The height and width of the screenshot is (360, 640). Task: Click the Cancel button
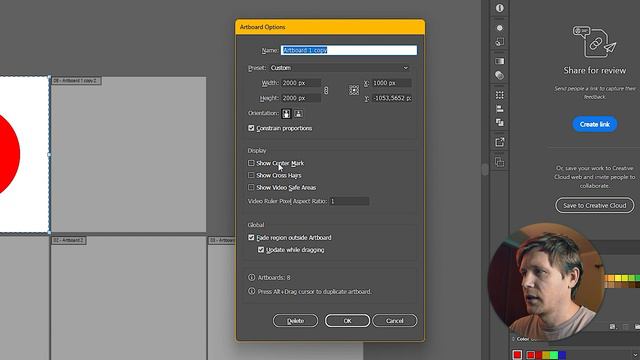[395, 320]
